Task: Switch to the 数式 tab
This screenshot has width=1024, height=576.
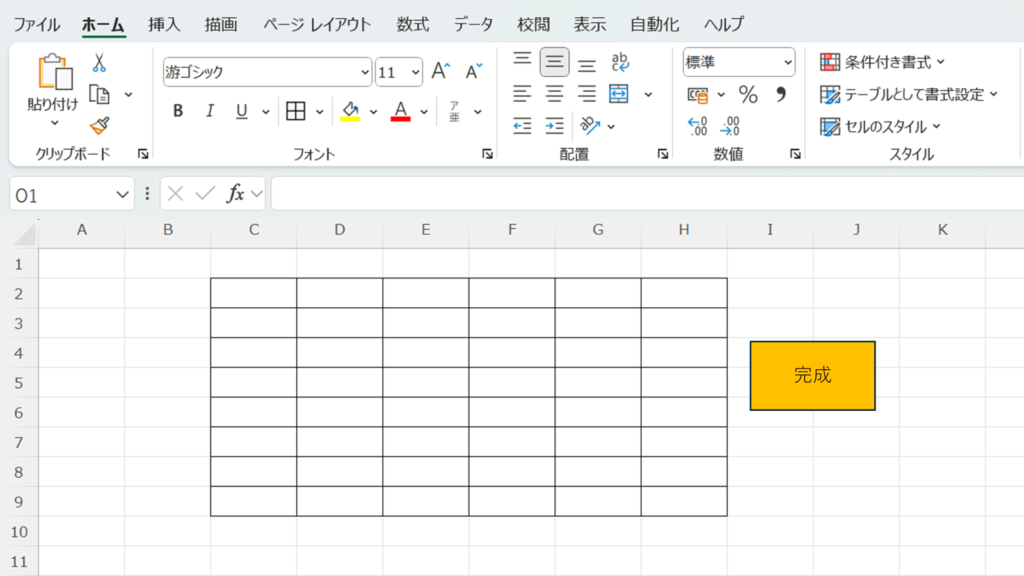Action: (413, 25)
